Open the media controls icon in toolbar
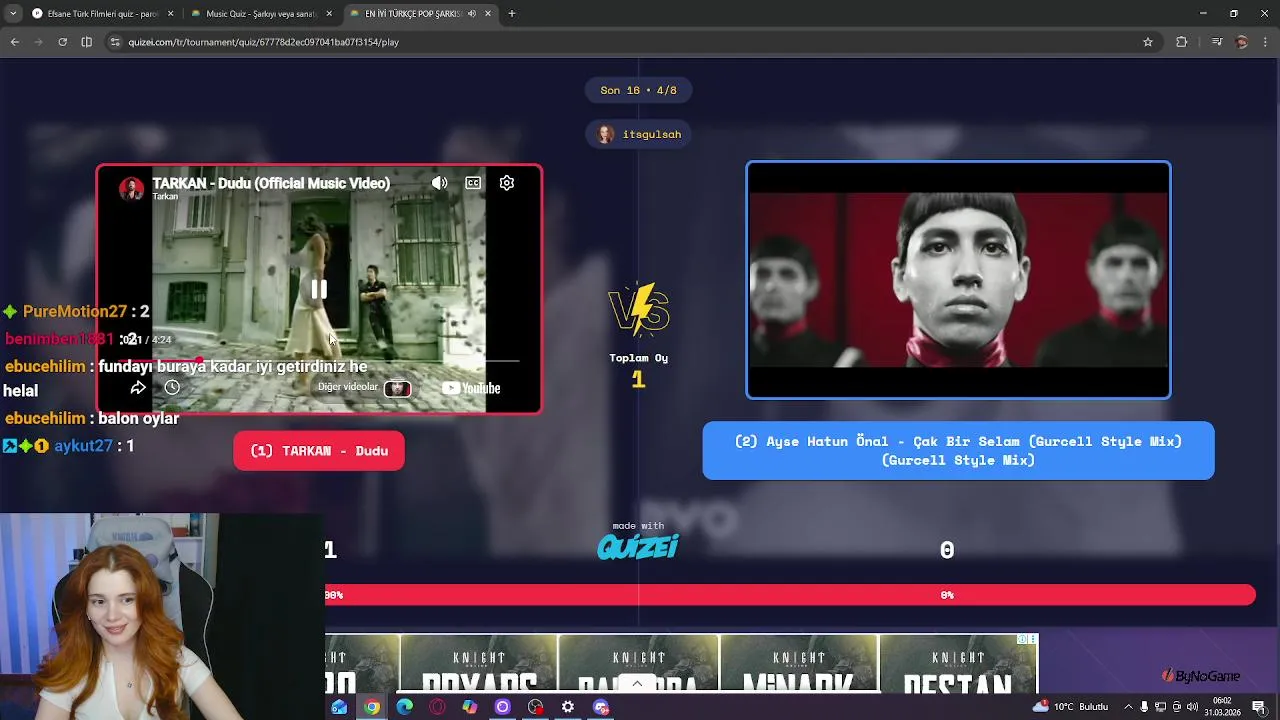The image size is (1280, 720). point(1216,42)
